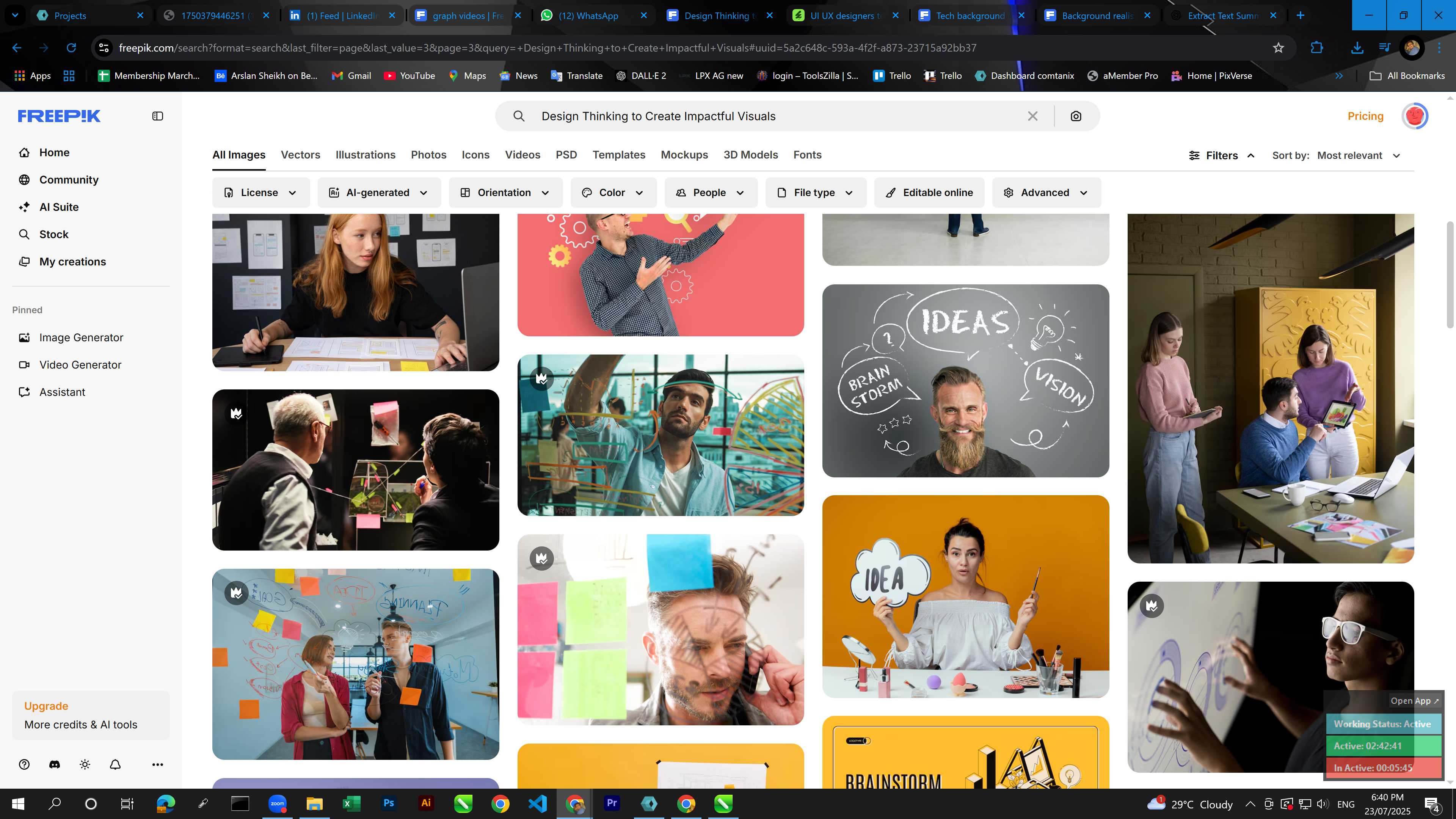Image resolution: width=1456 pixels, height=819 pixels.
Task: Switch to the Videos tab
Action: pyautogui.click(x=522, y=155)
